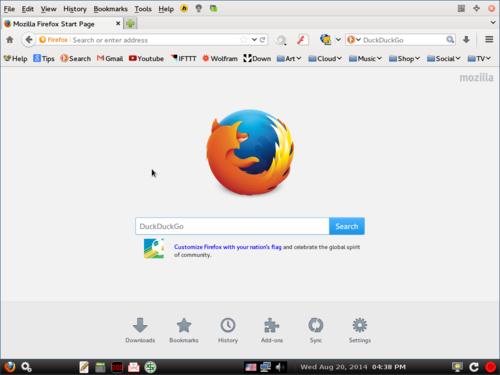Click the Downloads icon at the page bottom
Image resolution: width=500 pixels, height=375 pixels.
[x=140, y=325]
